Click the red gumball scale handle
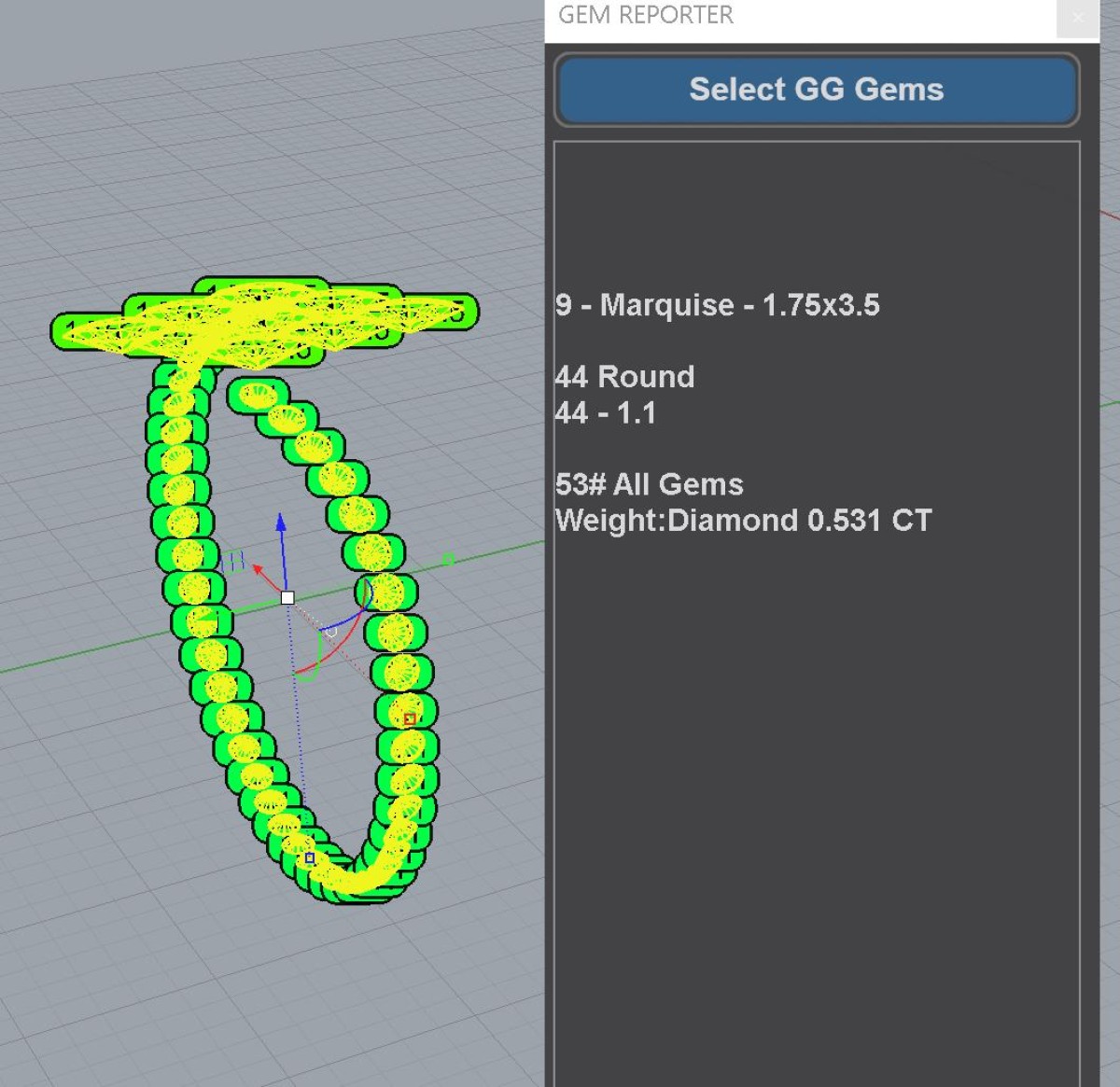 (x=409, y=718)
